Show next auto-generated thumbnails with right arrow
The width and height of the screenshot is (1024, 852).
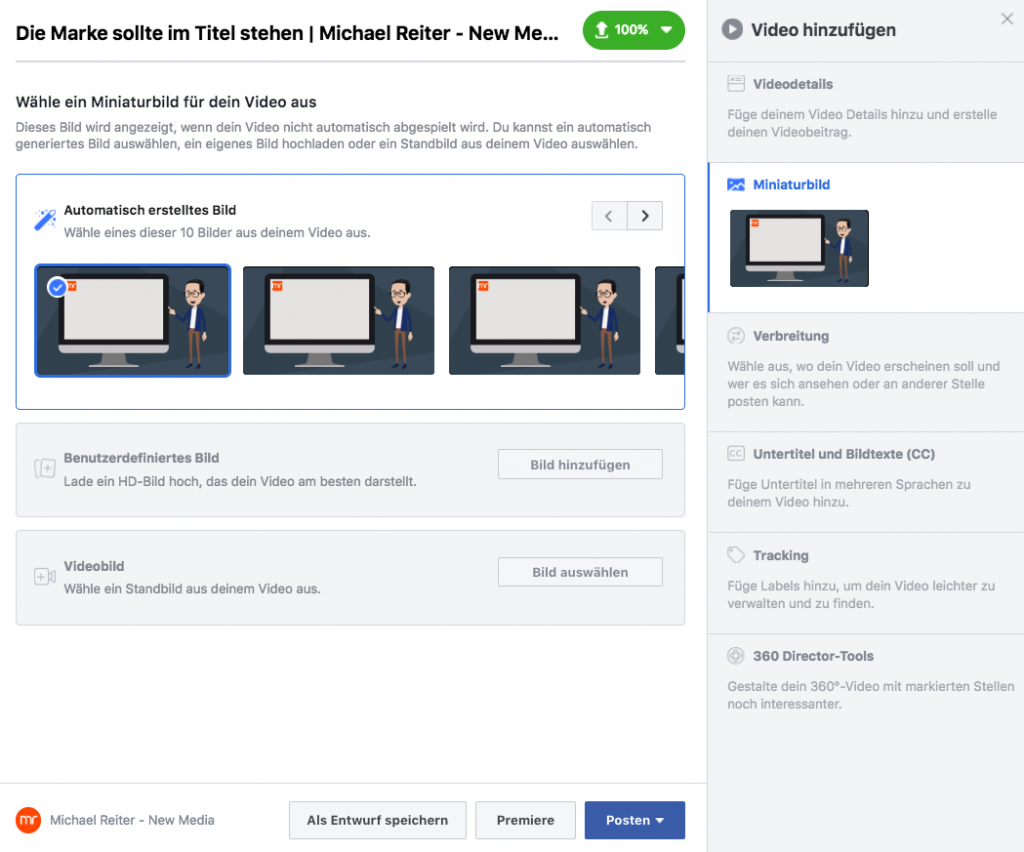click(645, 216)
